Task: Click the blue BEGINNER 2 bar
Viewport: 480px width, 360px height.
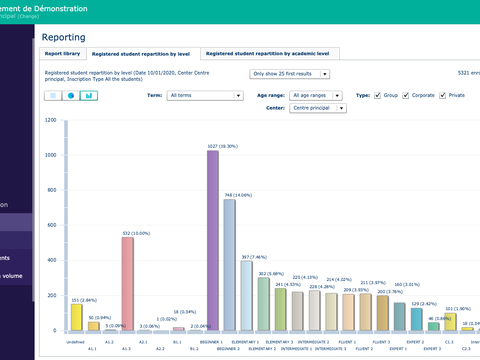Action: 229,265
